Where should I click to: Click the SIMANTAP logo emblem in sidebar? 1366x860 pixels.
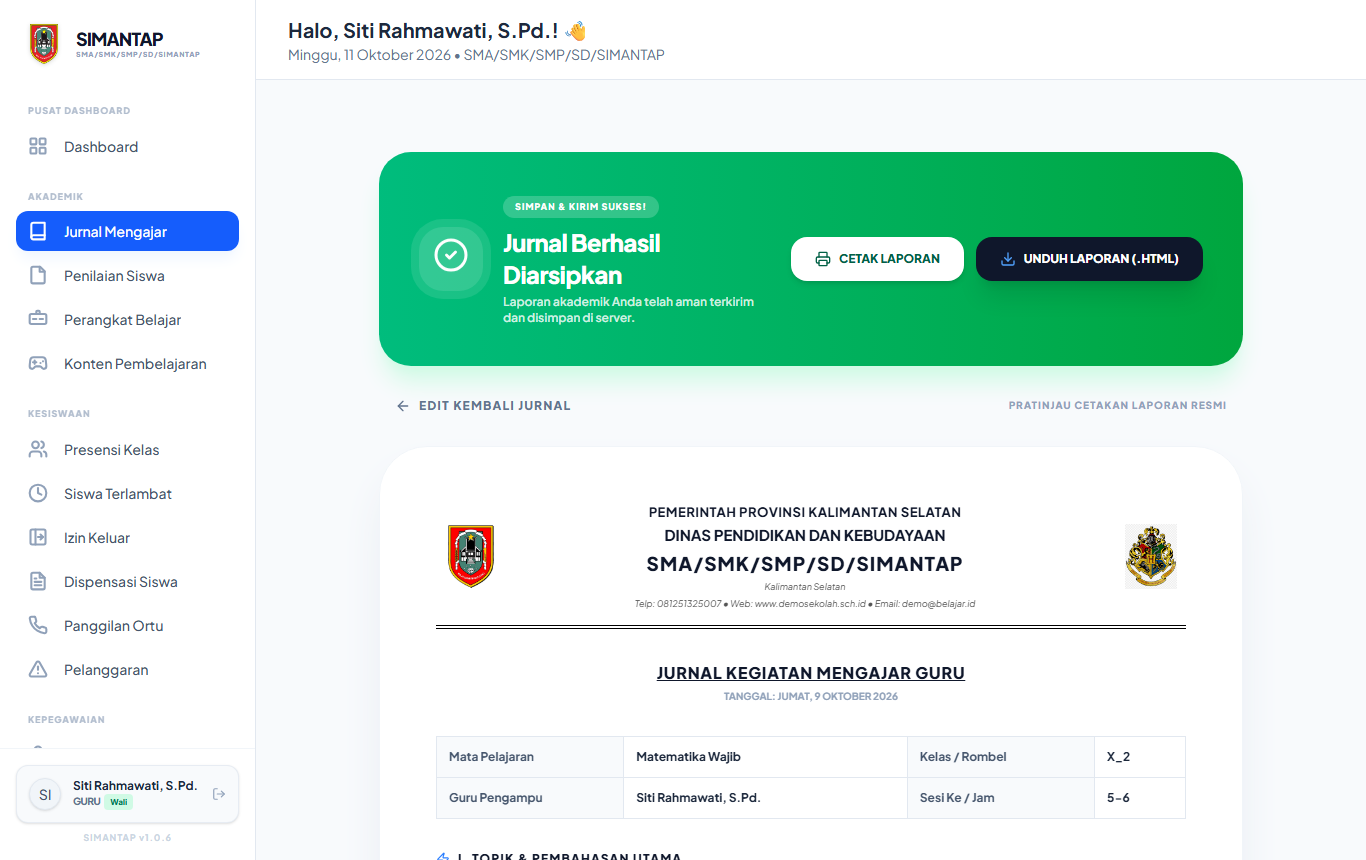[44, 44]
